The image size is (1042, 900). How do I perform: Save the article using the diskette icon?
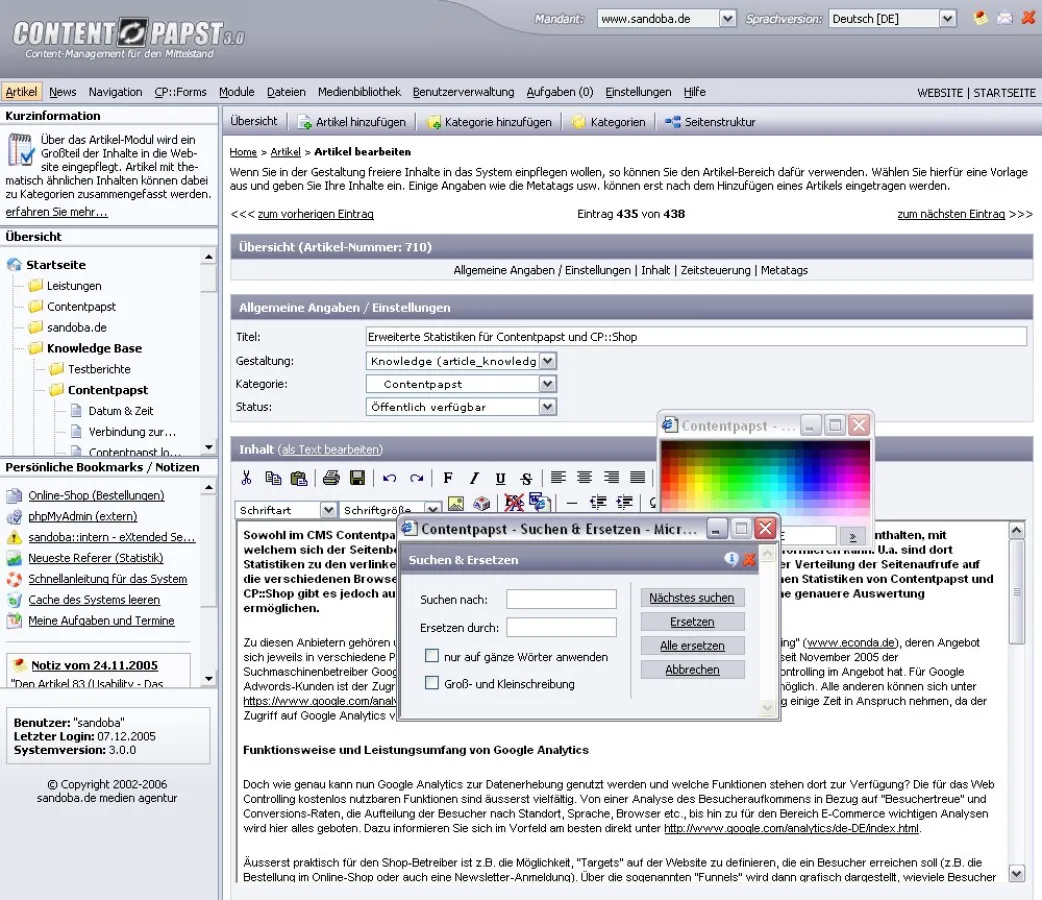click(358, 477)
